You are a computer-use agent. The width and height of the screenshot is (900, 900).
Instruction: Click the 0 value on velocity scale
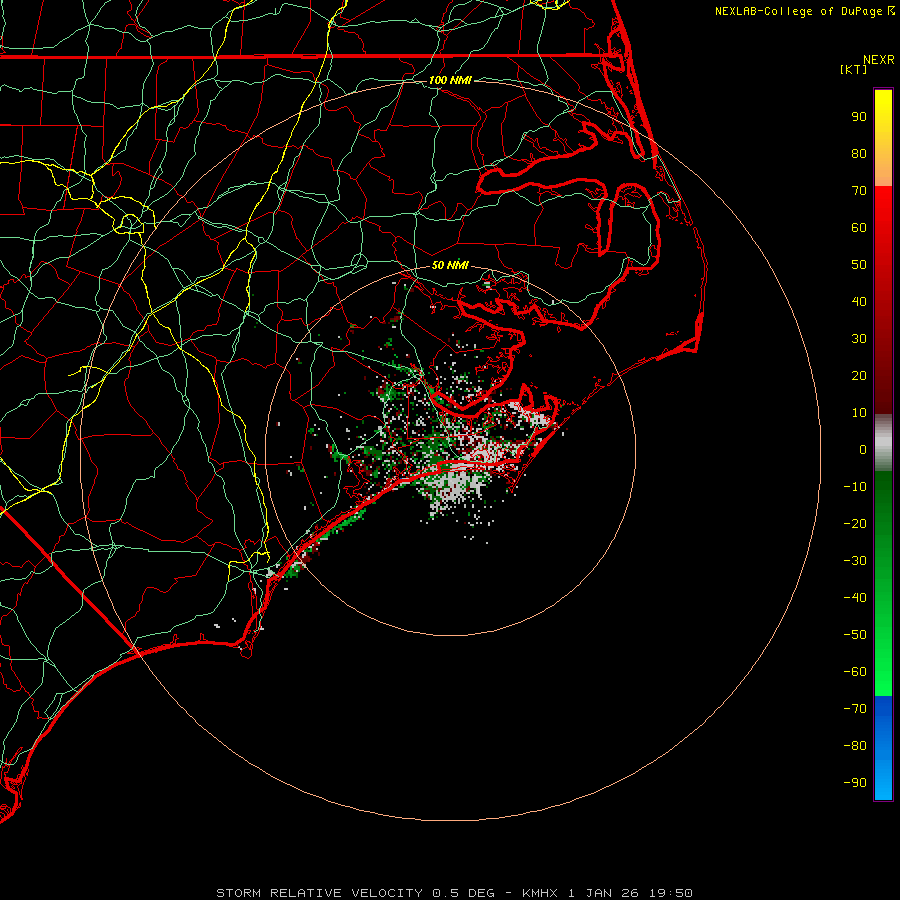coord(863,450)
